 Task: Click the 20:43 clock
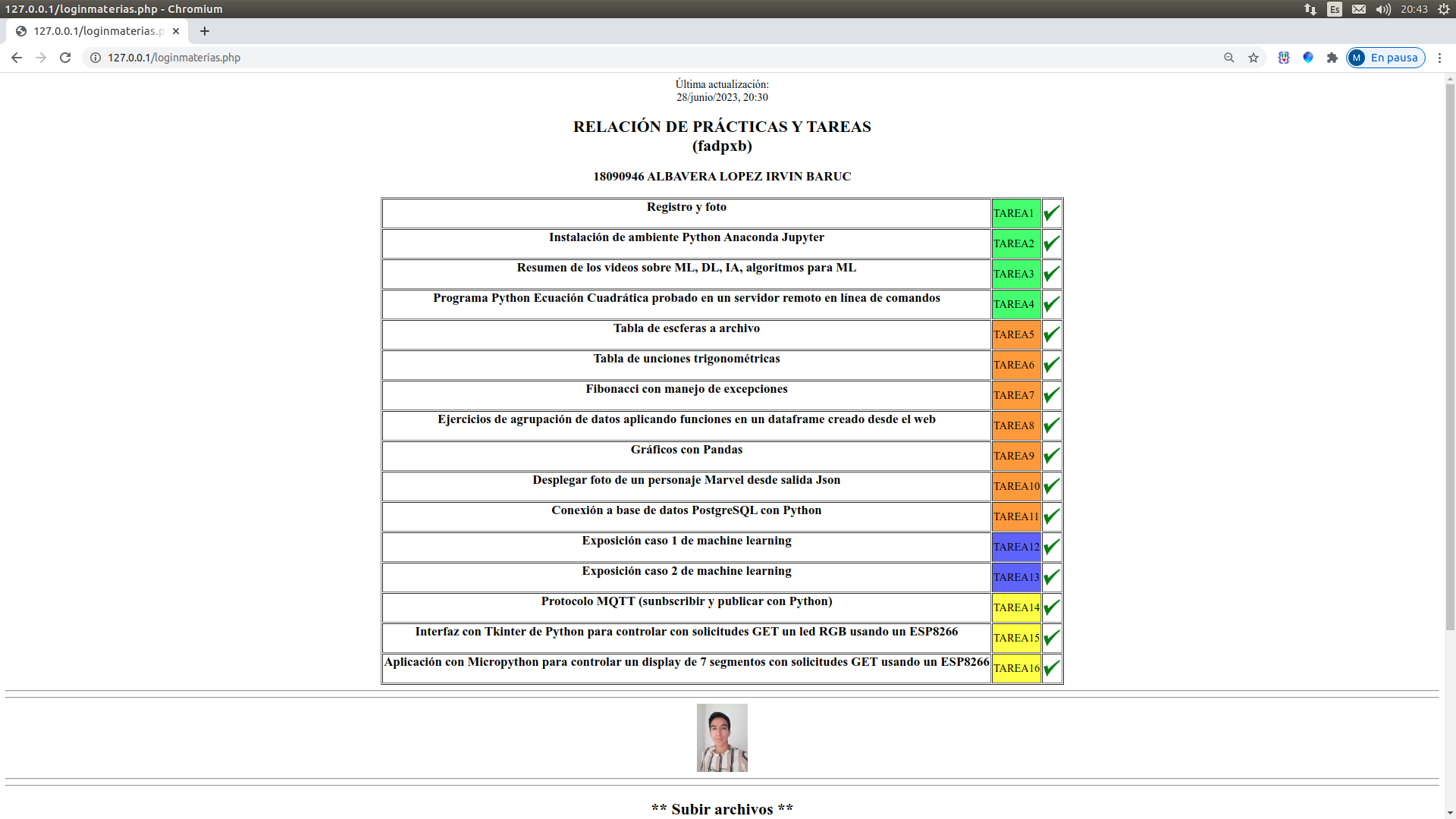pos(1414,9)
